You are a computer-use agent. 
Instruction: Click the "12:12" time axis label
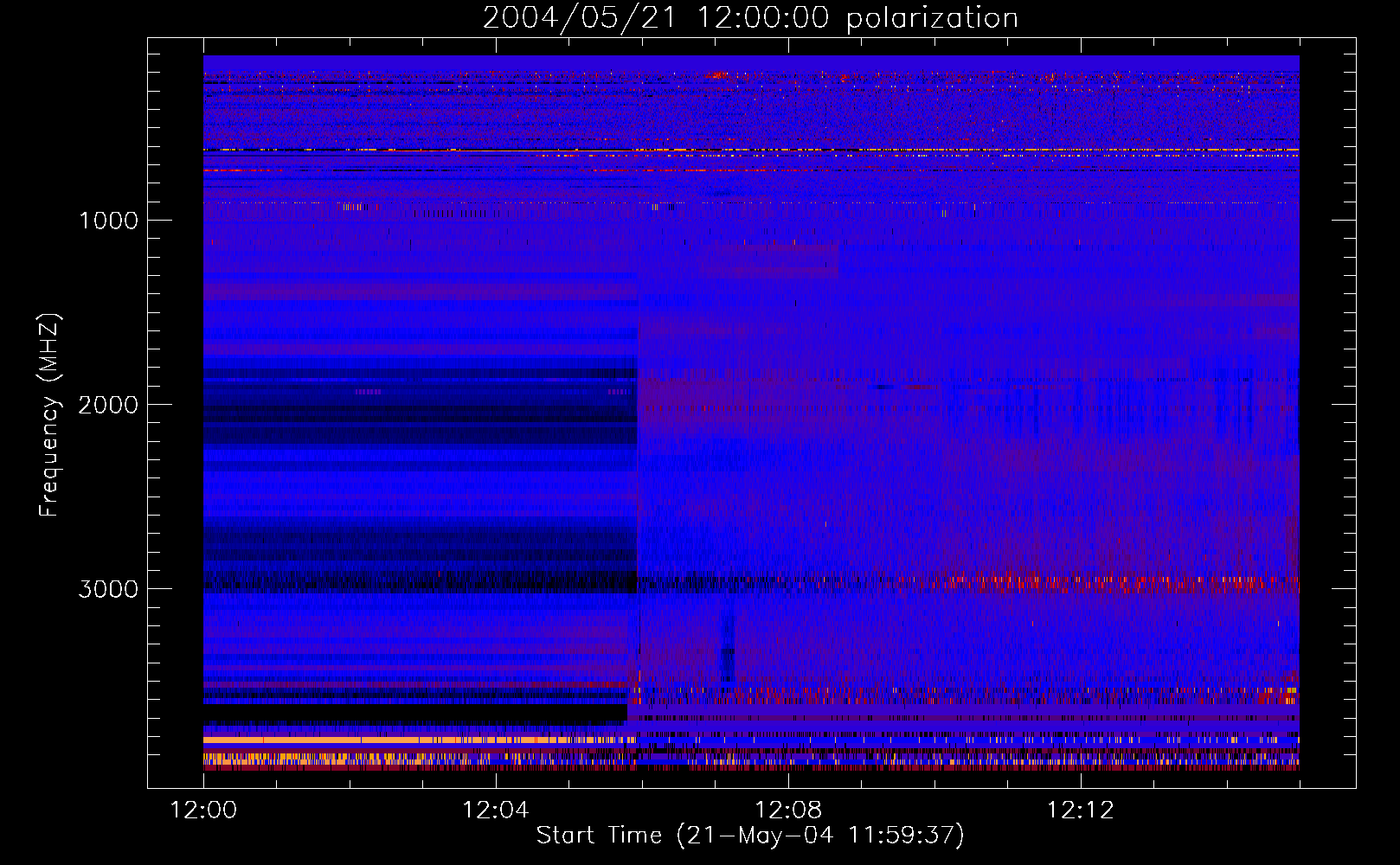click(x=1081, y=811)
